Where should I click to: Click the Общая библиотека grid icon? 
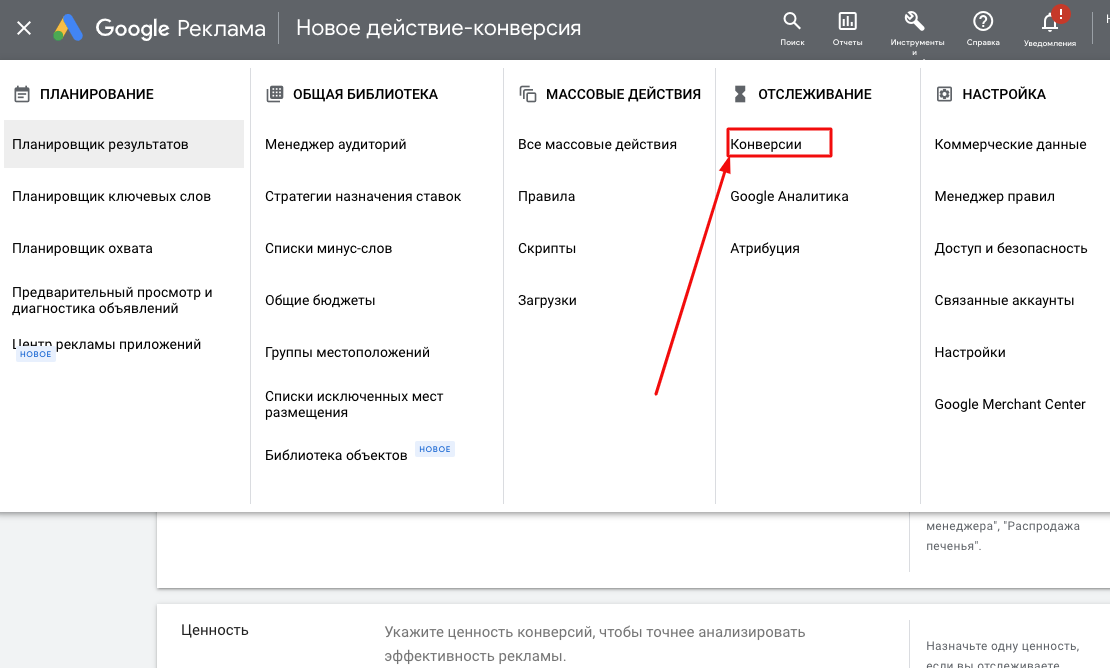[x=274, y=94]
